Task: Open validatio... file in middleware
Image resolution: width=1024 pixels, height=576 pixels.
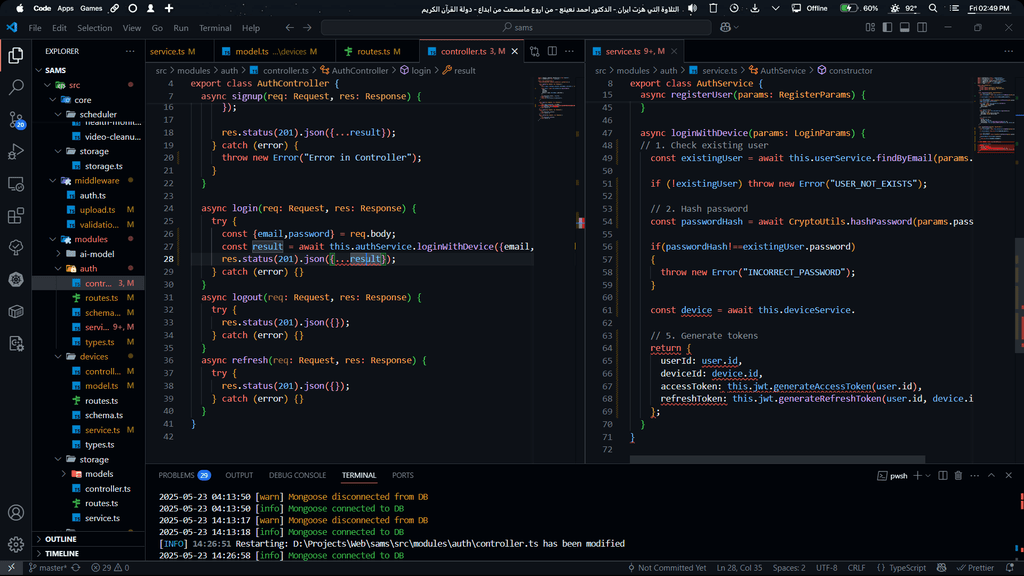Action: click(99, 225)
